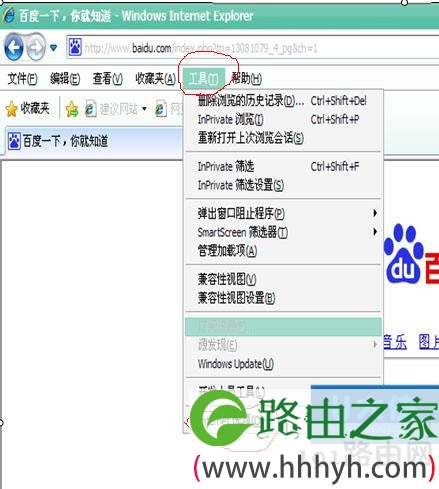This screenshot has height=489, width=439.
Task: Click the 音乐 link on Baidu page
Action: 395,342
